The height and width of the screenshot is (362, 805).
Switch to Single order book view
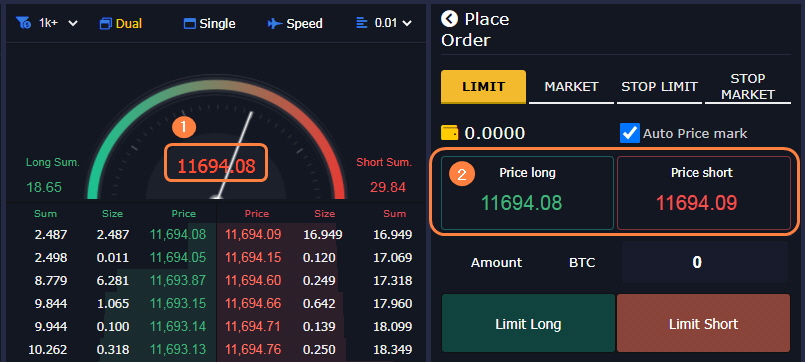pos(217,24)
